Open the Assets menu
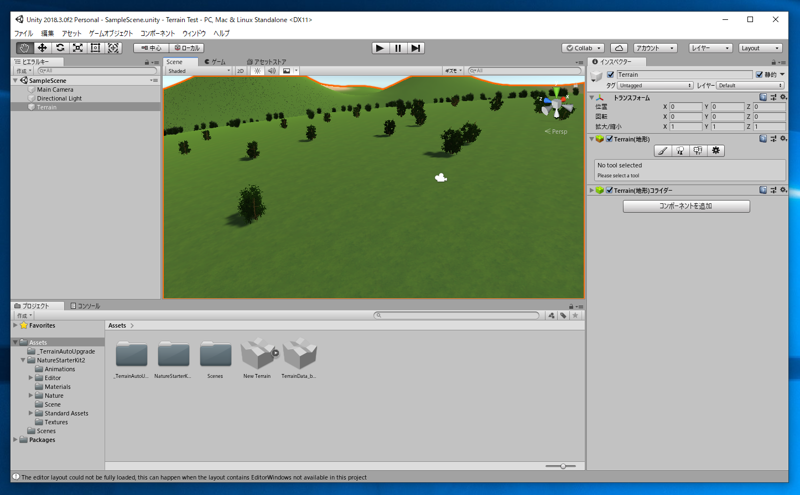 (x=71, y=33)
